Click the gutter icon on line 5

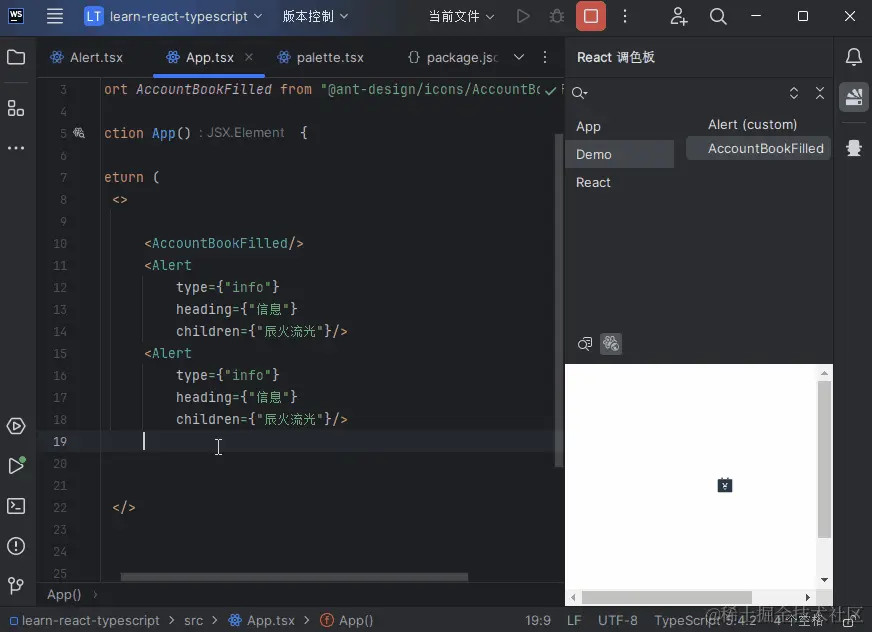[x=79, y=133]
